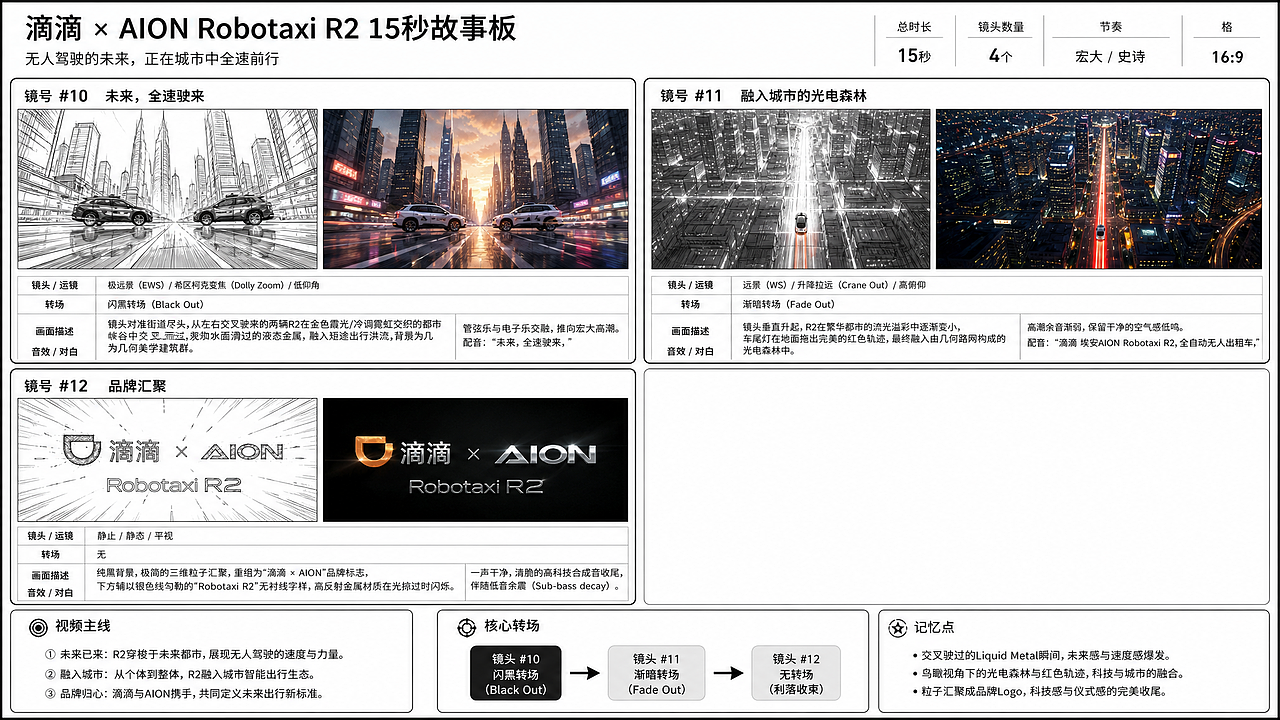This screenshot has height=720, width=1280.
Task: Click shot #11 table cell 渐暗转场（Fade Out）
Action: pos(788,304)
